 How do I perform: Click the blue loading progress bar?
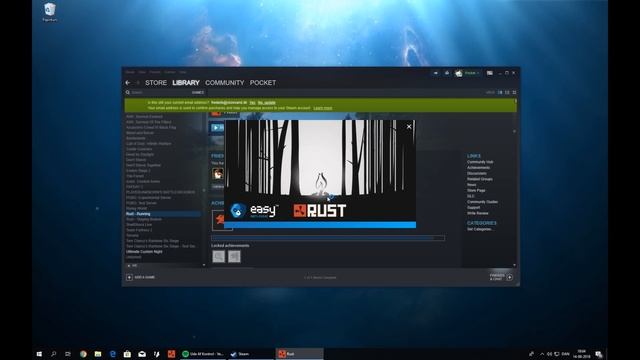click(320, 225)
